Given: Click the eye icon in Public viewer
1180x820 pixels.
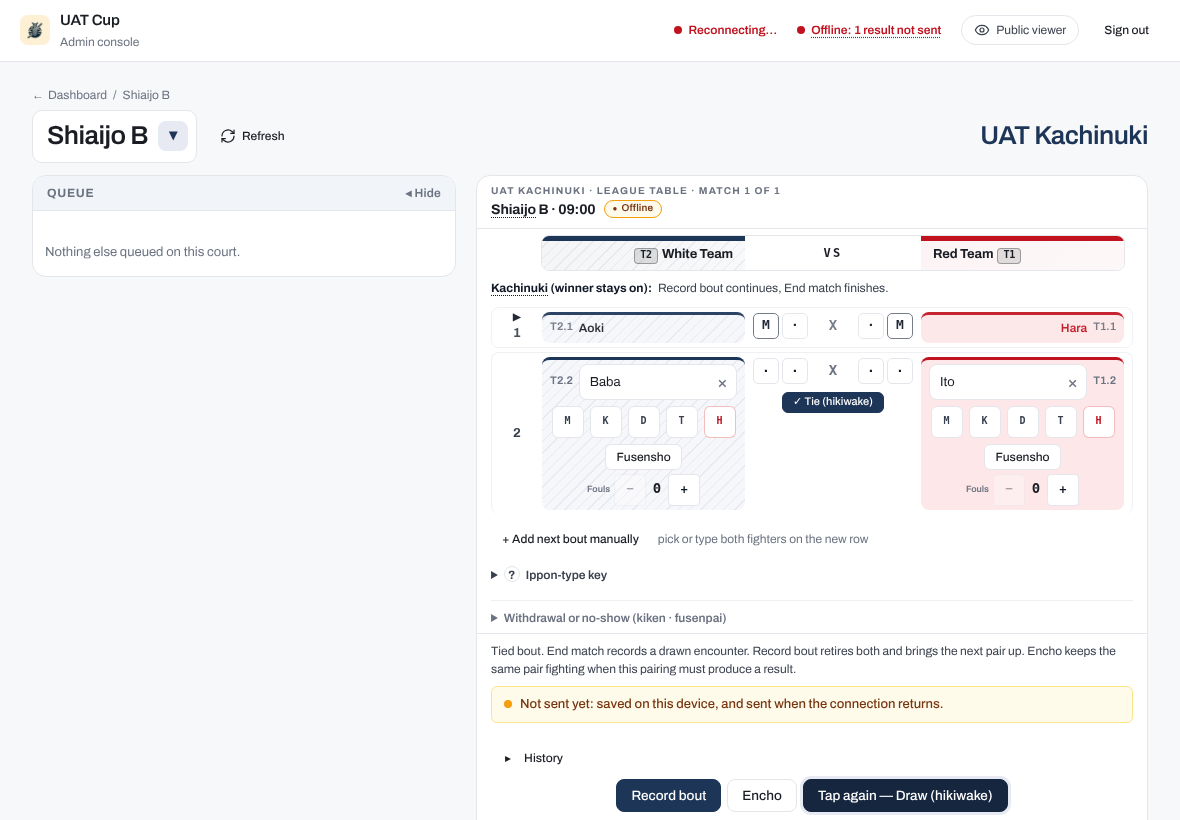Looking at the screenshot, I should coord(981,30).
